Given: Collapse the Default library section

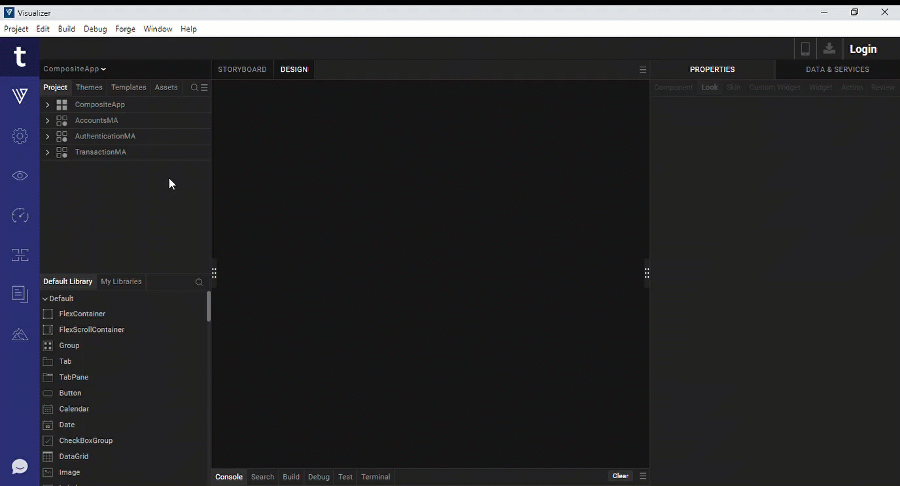Looking at the screenshot, I should click(x=46, y=299).
